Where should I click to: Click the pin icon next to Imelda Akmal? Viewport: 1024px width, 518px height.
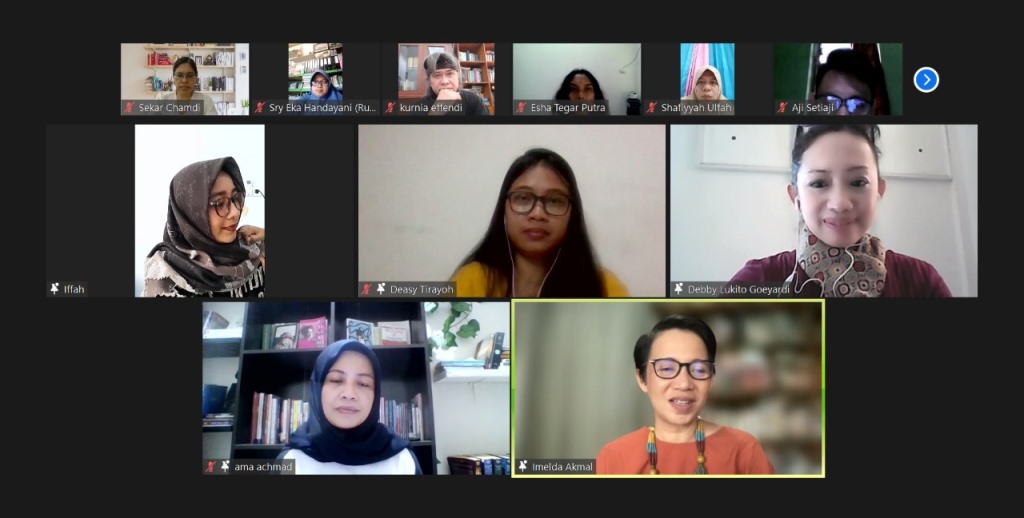point(522,466)
